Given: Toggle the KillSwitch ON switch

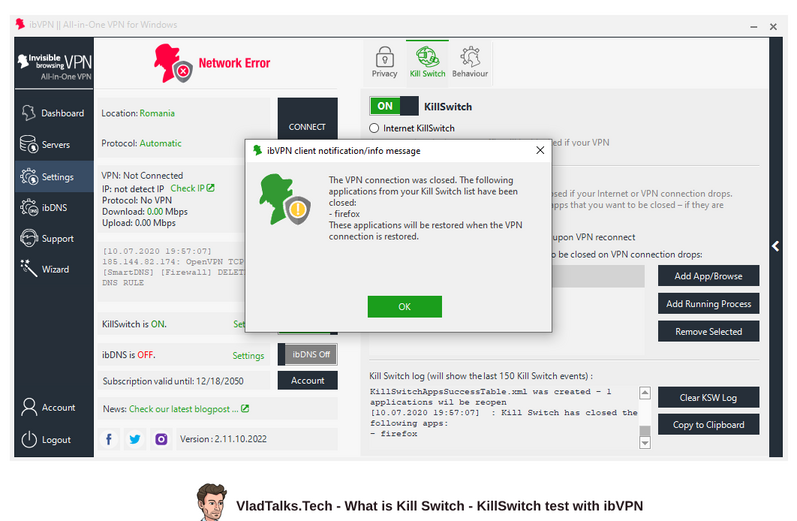Looking at the screenshot, I should 394,106.
